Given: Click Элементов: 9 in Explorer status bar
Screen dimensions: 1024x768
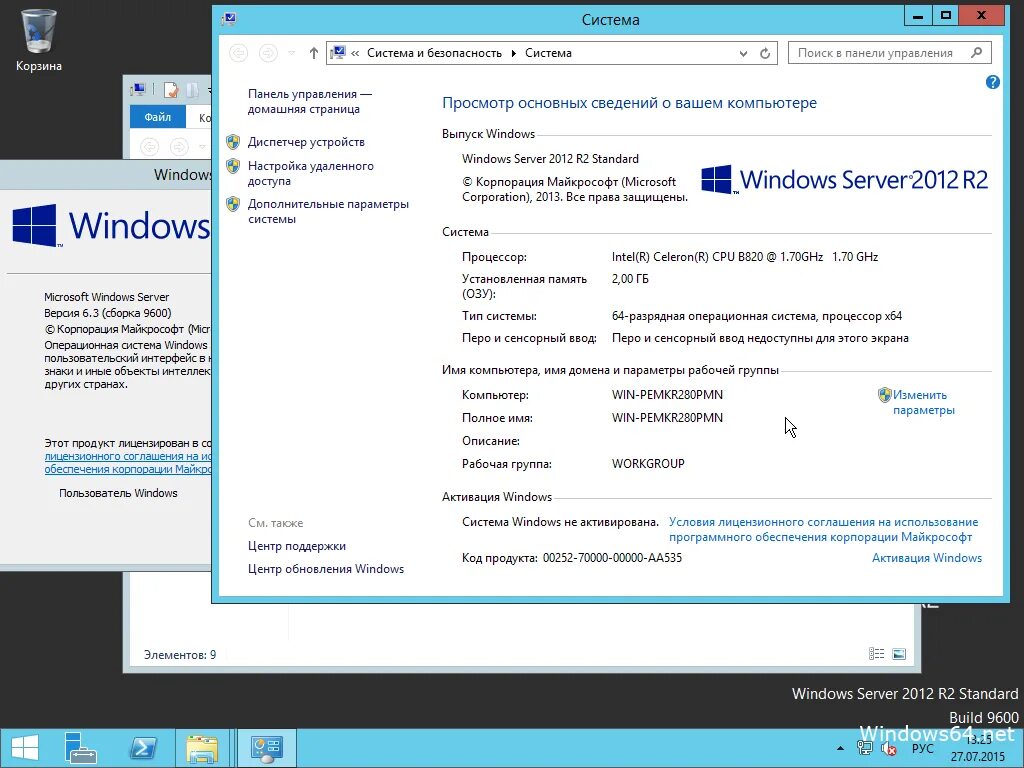Looking at the screenshot, I should click(180, 654).
